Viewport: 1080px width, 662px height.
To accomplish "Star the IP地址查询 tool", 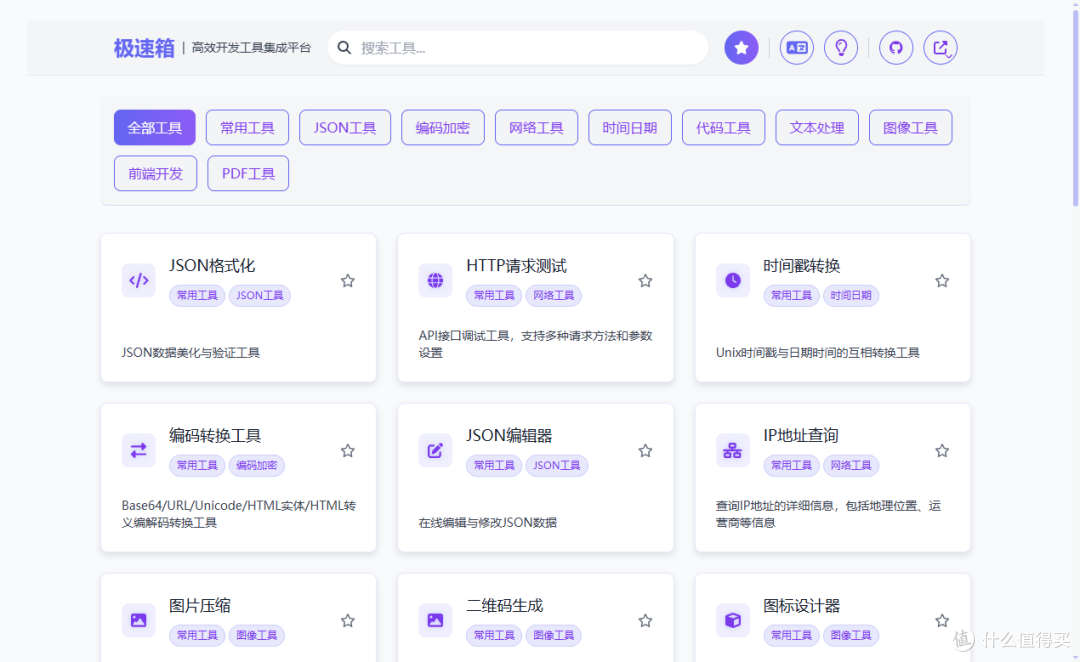I will [942, 451].
